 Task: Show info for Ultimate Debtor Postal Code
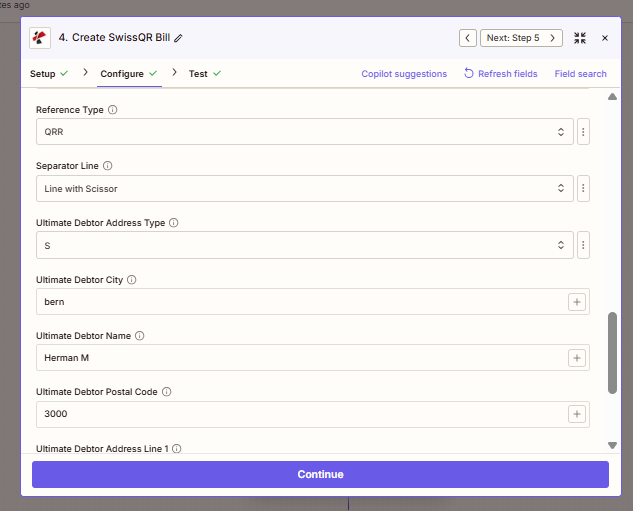167,392
